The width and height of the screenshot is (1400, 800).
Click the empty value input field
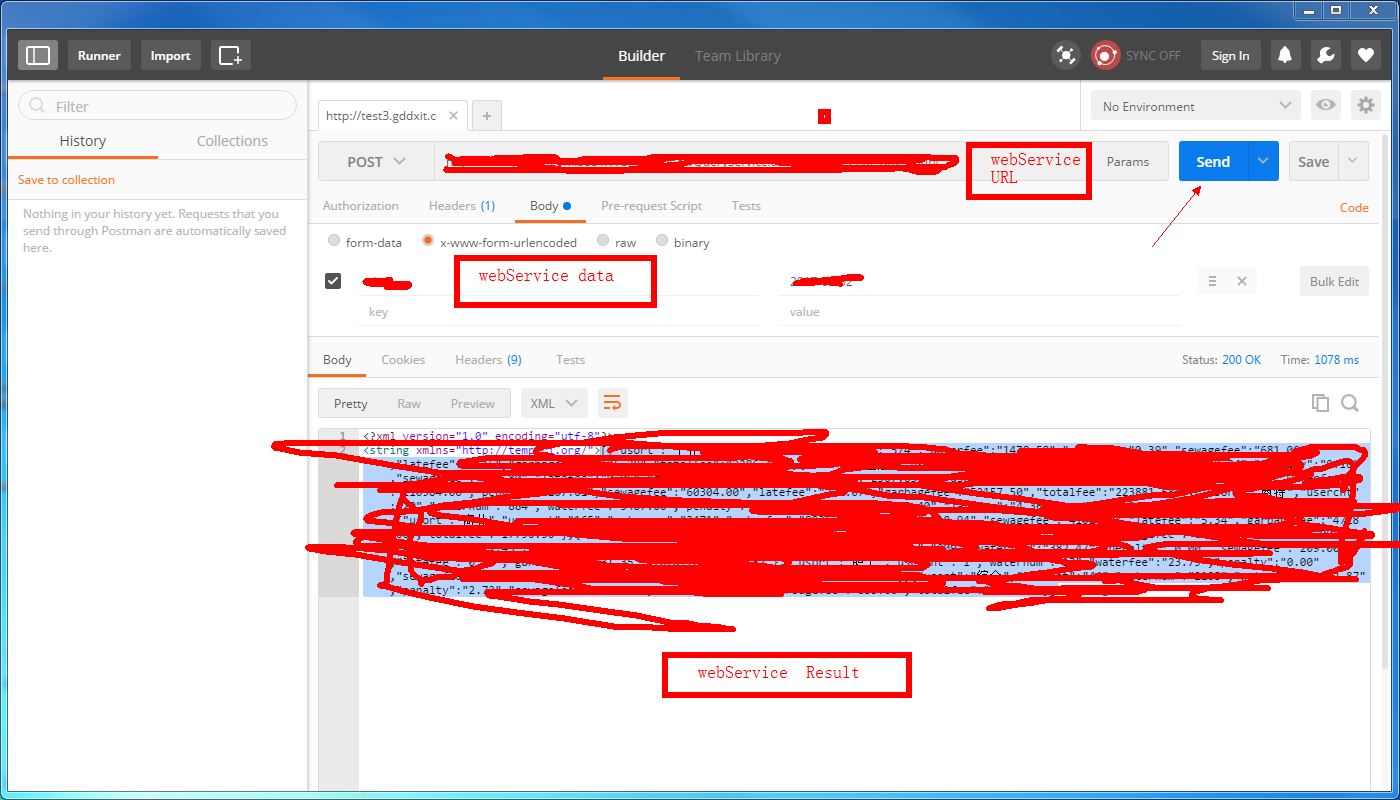980,312
